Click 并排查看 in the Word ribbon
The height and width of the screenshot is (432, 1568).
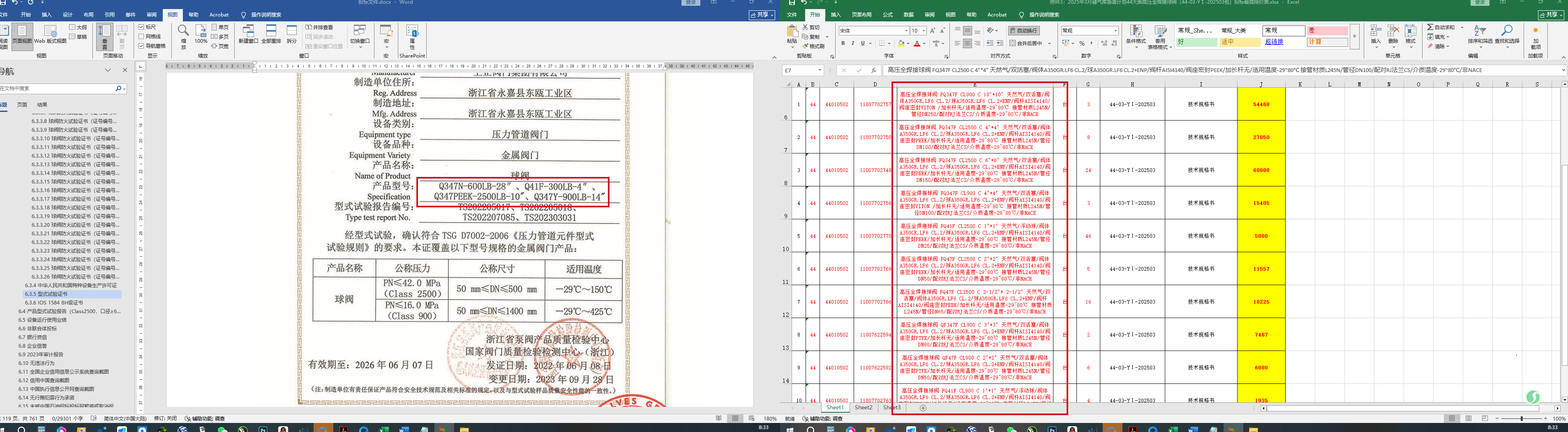click(x=319, y=28)
